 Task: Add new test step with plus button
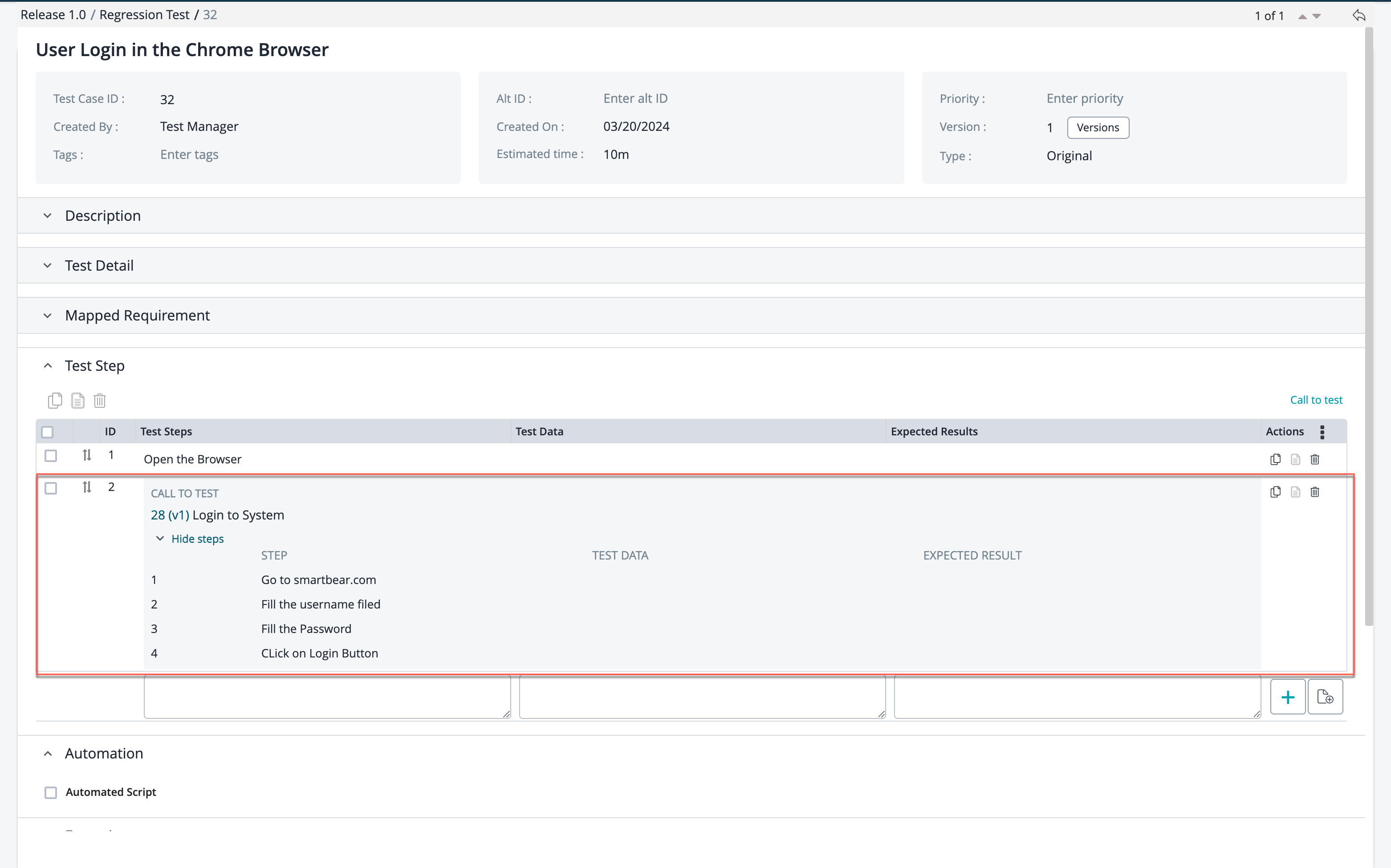click(x=1288, y=697)
